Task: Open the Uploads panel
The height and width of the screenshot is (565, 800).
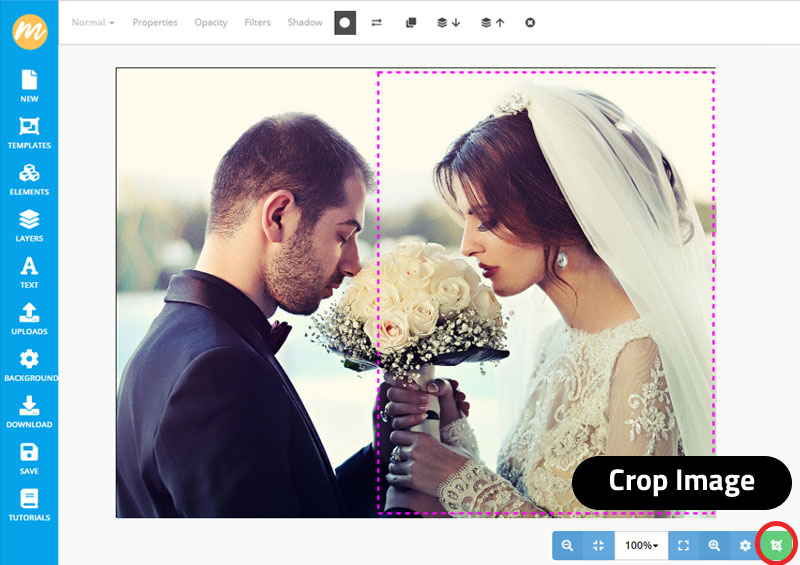Action: pyautogui.click(x=29, y=318)
